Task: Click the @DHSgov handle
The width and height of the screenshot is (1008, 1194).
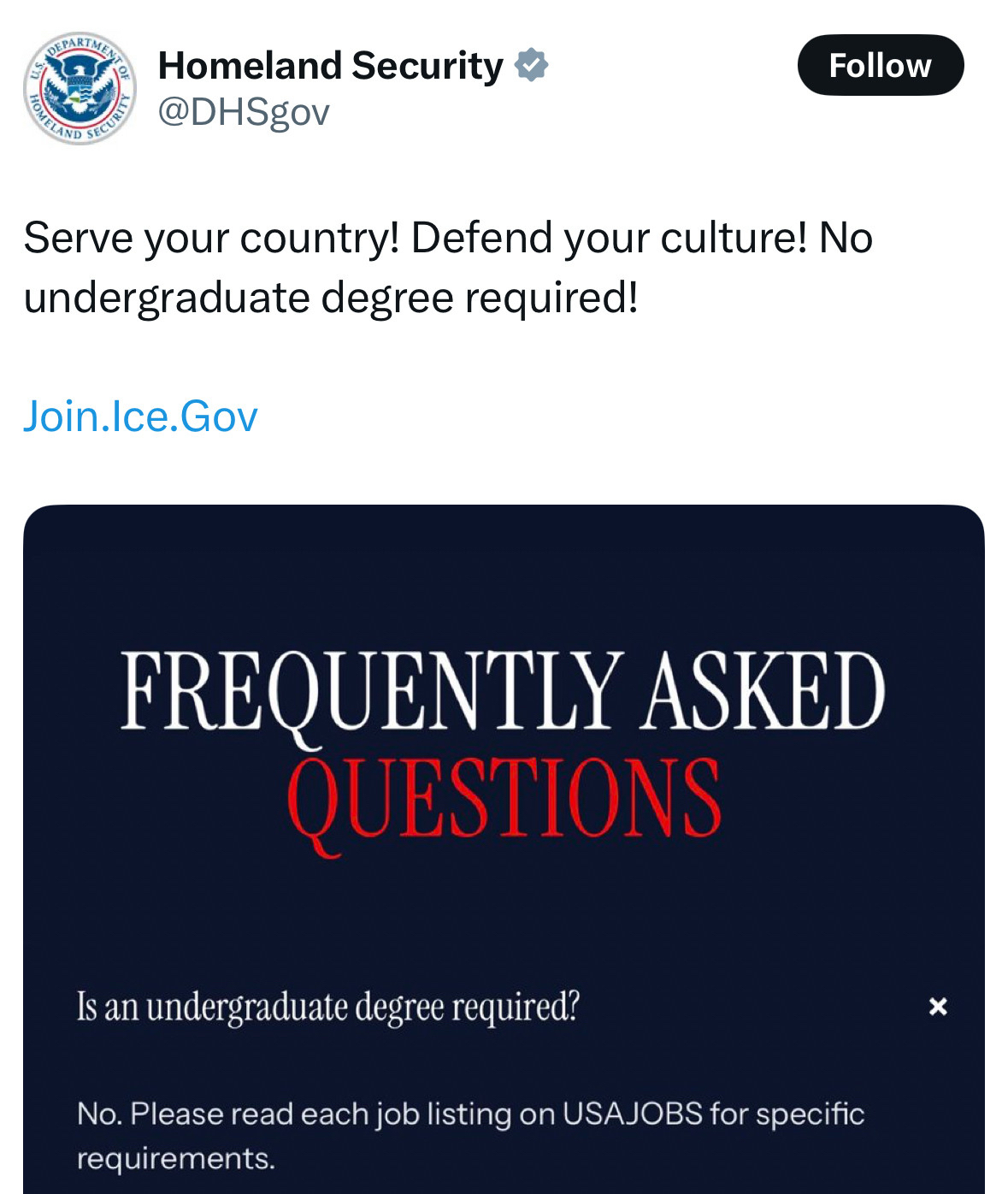Action: [244, 112]
